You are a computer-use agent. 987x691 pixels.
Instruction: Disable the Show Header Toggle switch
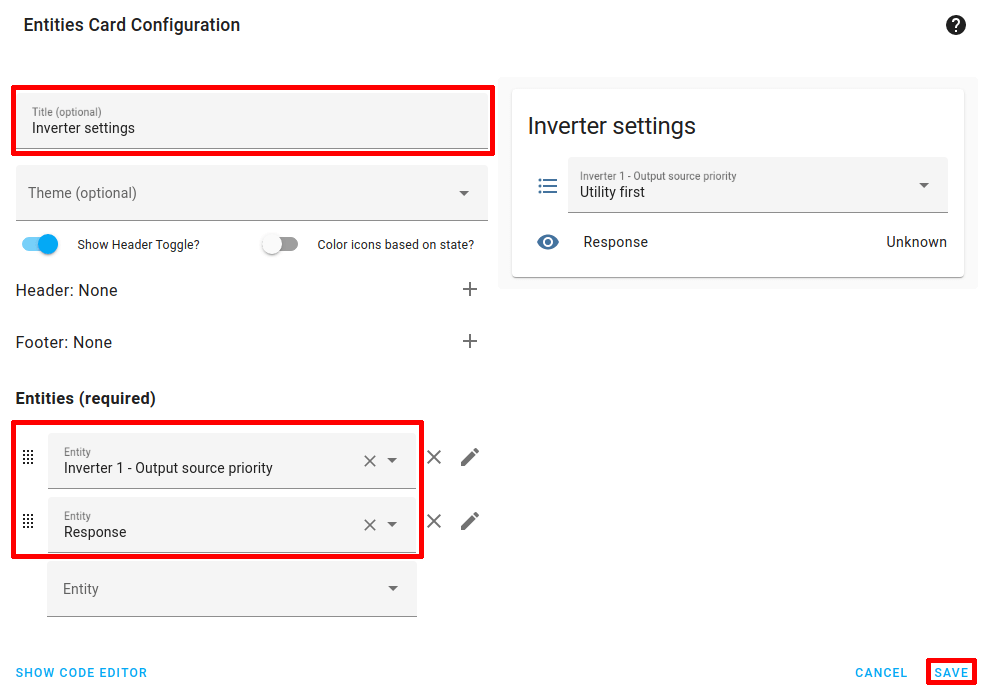tap(38, 243)
